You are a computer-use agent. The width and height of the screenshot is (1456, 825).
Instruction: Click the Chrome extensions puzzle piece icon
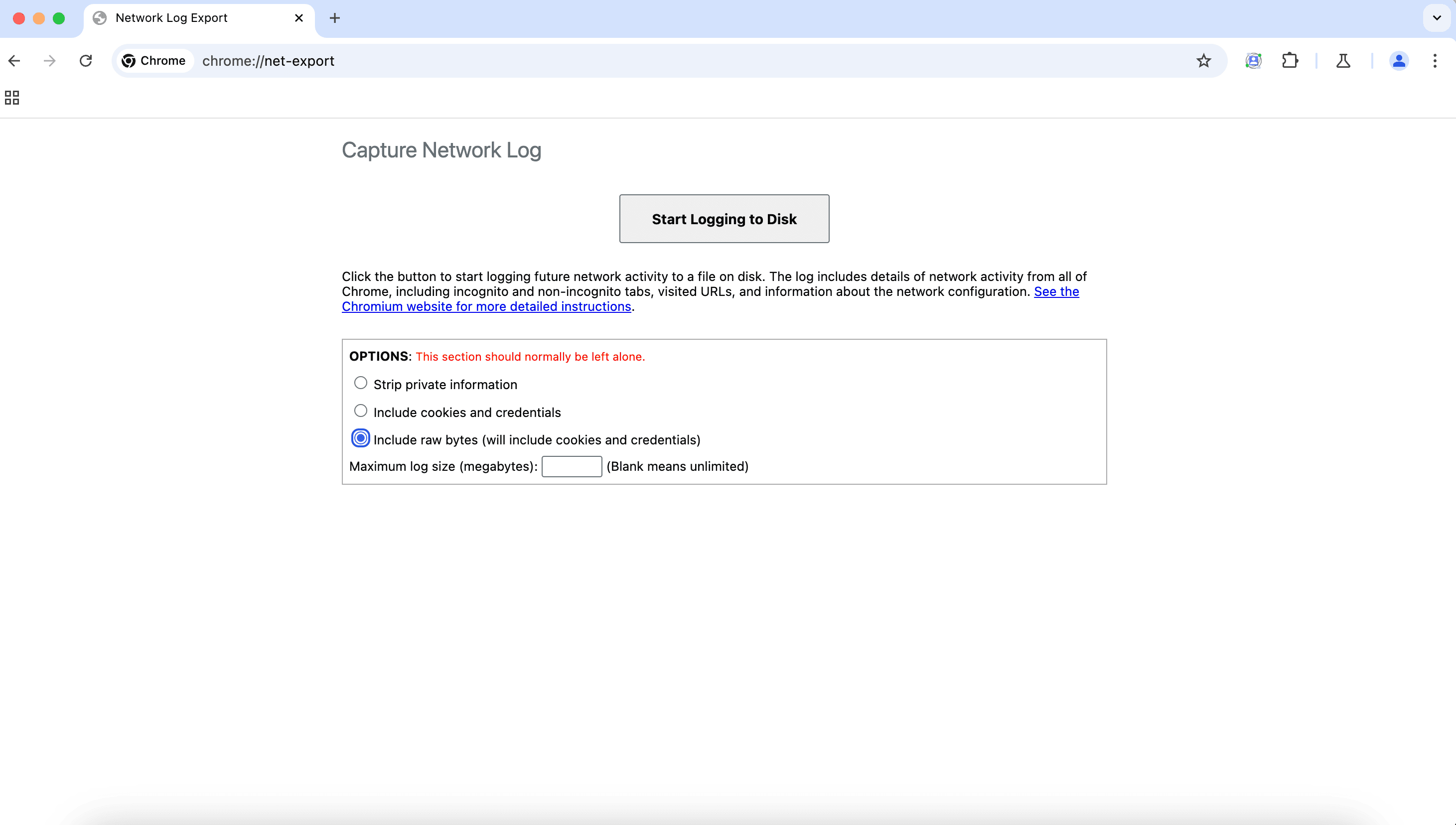1290,60
